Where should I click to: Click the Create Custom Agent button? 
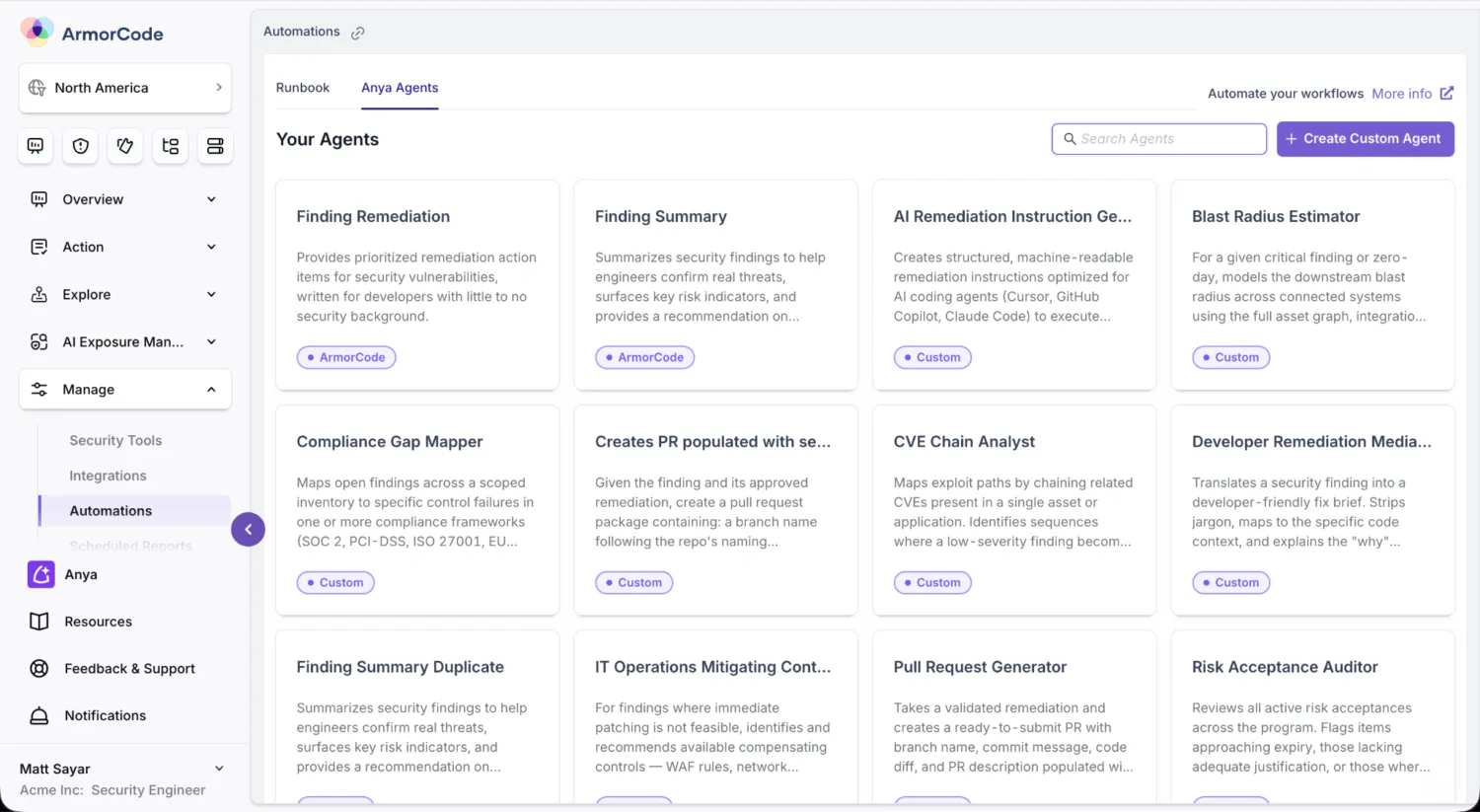(1366, 139)
